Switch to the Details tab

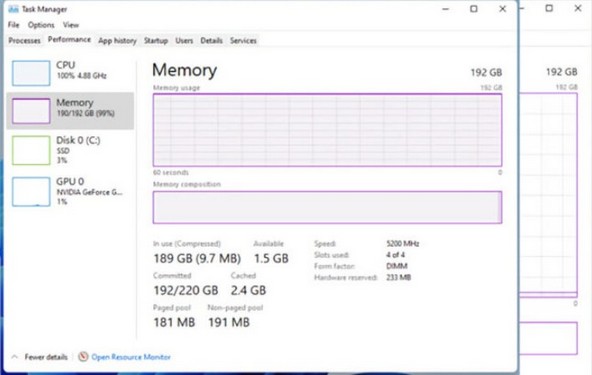point(211,40)
